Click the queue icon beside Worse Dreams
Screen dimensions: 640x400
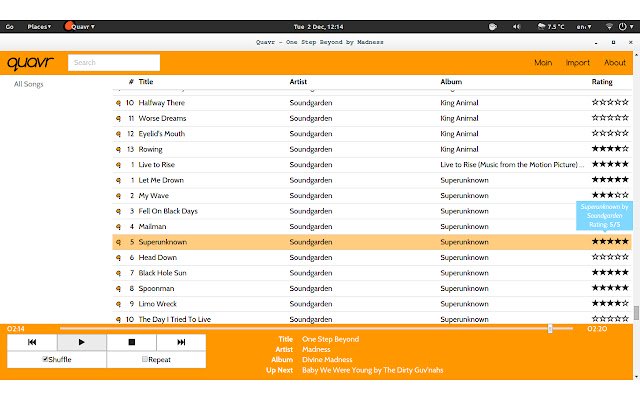tap(118, 118)
